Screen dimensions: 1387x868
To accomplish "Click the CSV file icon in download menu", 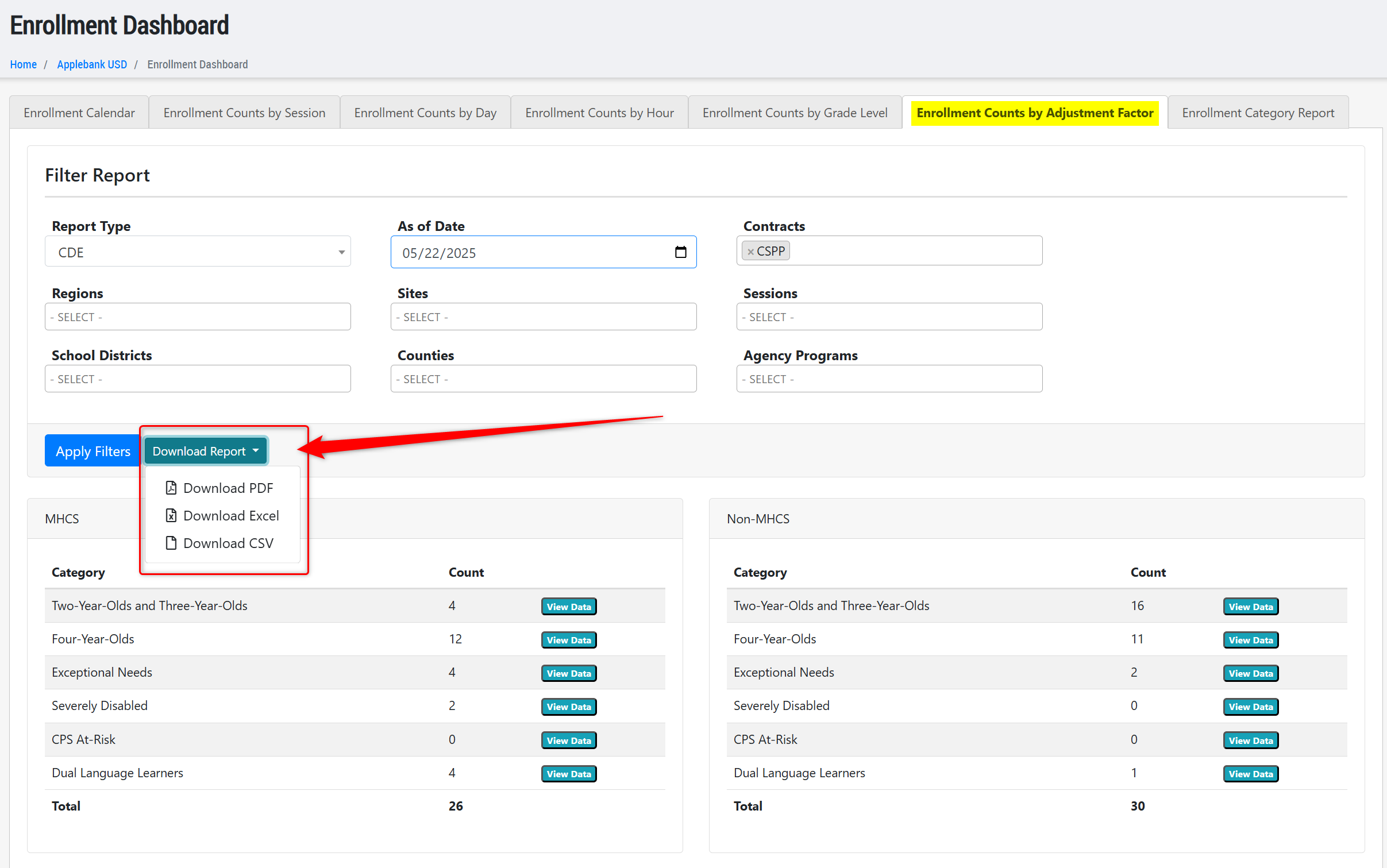I will point(171,543).
